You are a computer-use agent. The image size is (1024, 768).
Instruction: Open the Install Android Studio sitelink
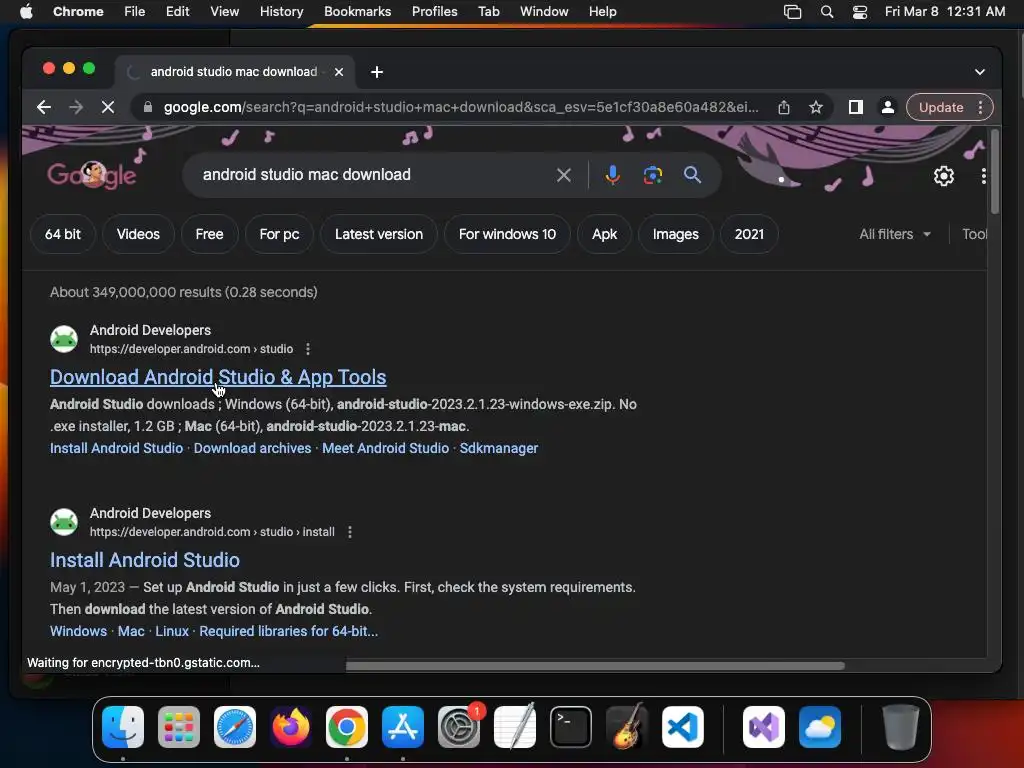pyautogui.click(x=116, y=448)
